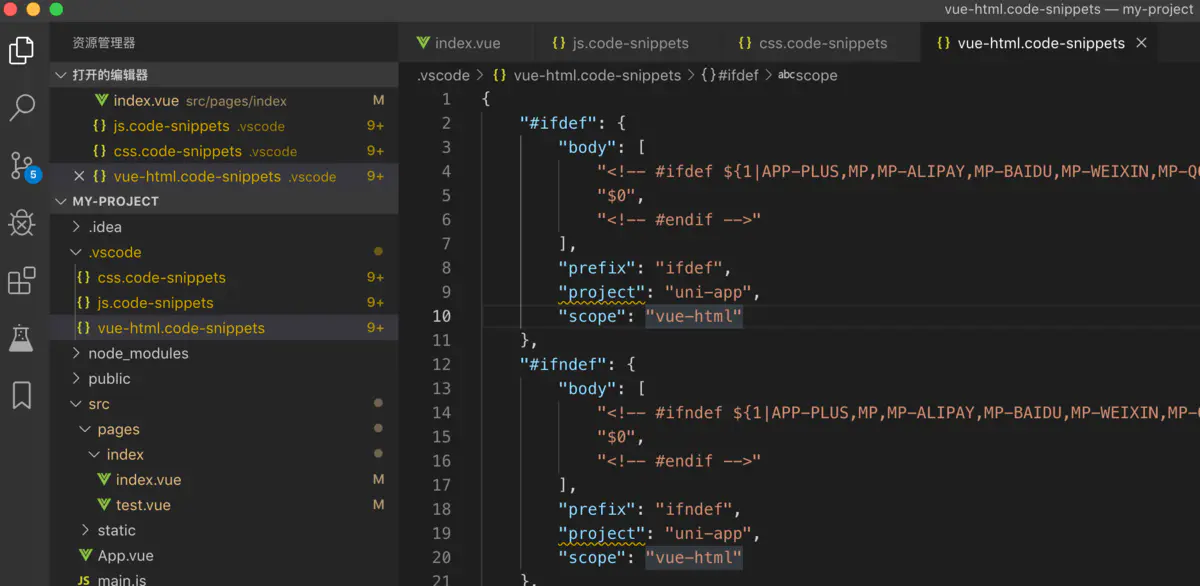Click green macOS zoom window button

[x=56, y=9]
